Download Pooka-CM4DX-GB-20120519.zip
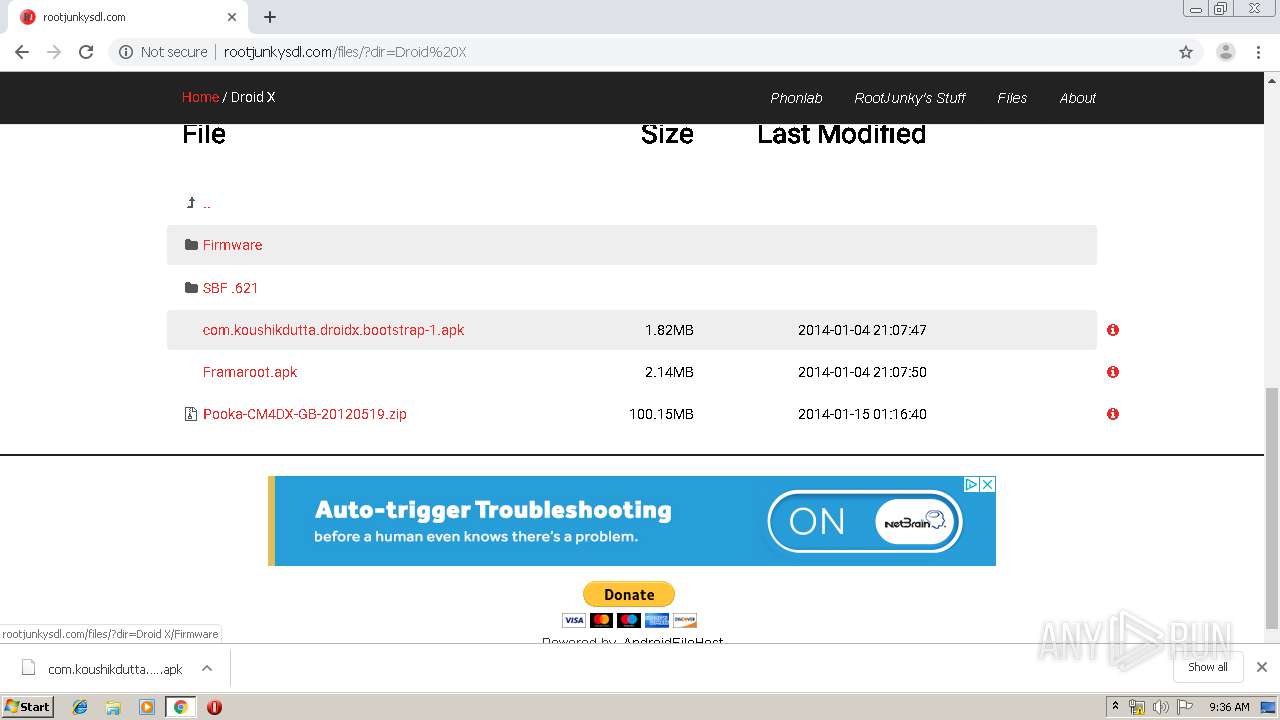This screenshot has height=720, width=1280. (x=305, y=414)
